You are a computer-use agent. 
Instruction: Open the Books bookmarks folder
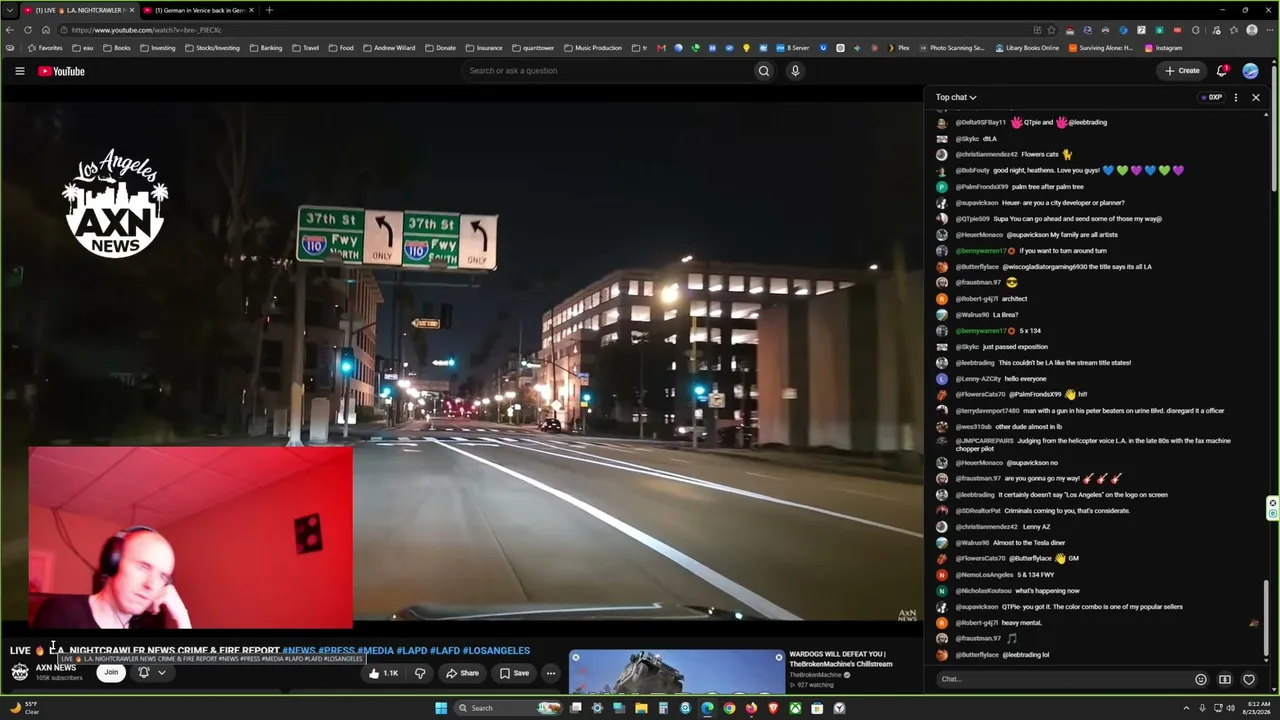tap(117, 48)
